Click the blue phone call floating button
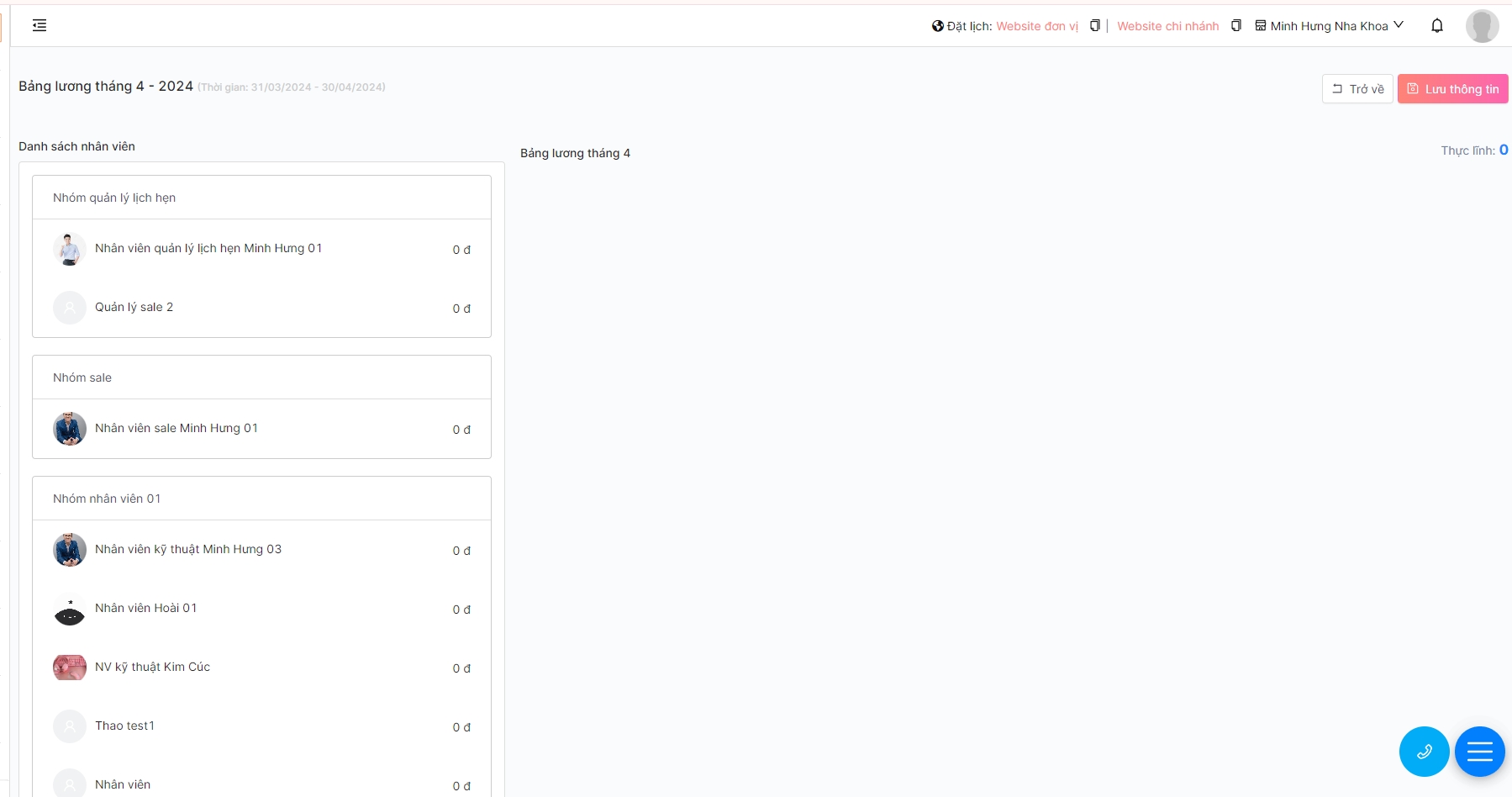1512x797 pixels. click(x=1424, y=752)
